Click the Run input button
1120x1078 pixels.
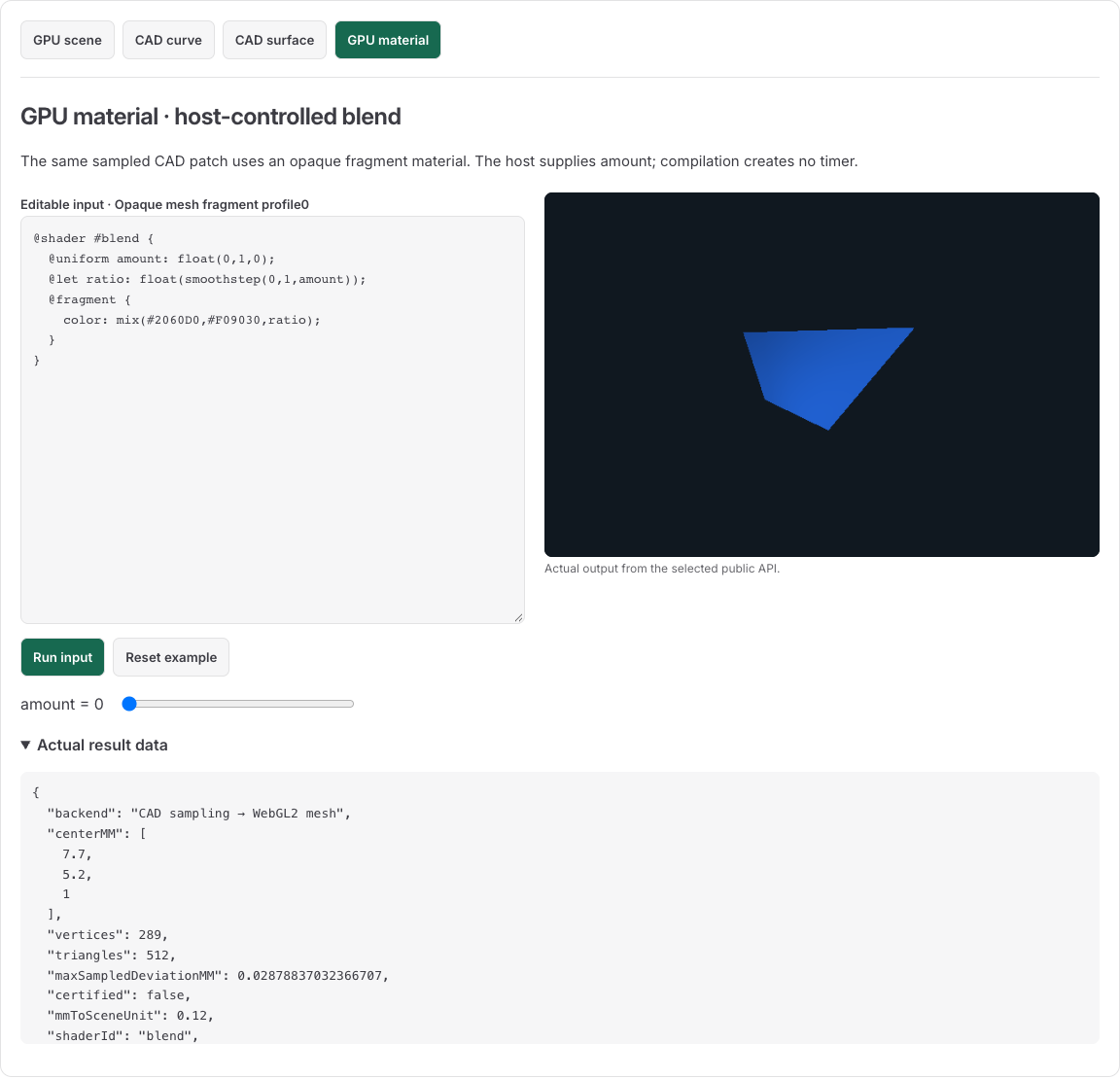[x=63, y=657]
